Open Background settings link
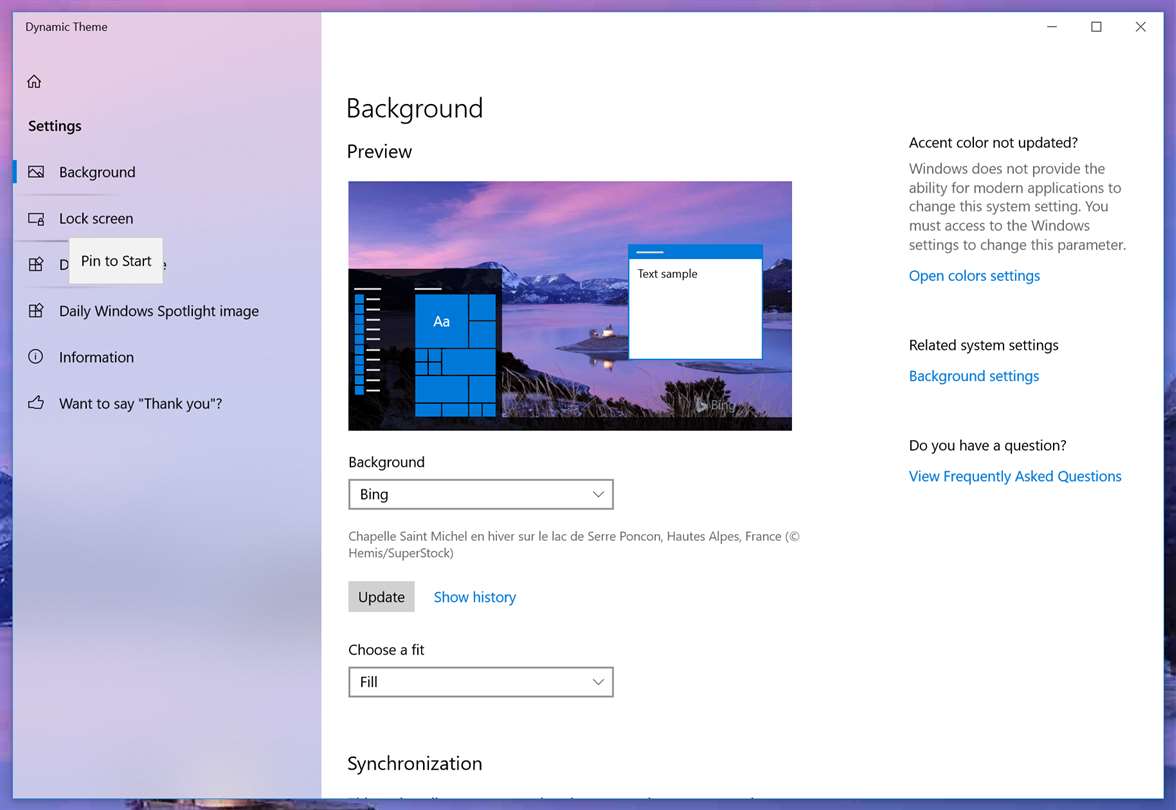Viewport: 1176px width, 810px height. coord(974,376)
